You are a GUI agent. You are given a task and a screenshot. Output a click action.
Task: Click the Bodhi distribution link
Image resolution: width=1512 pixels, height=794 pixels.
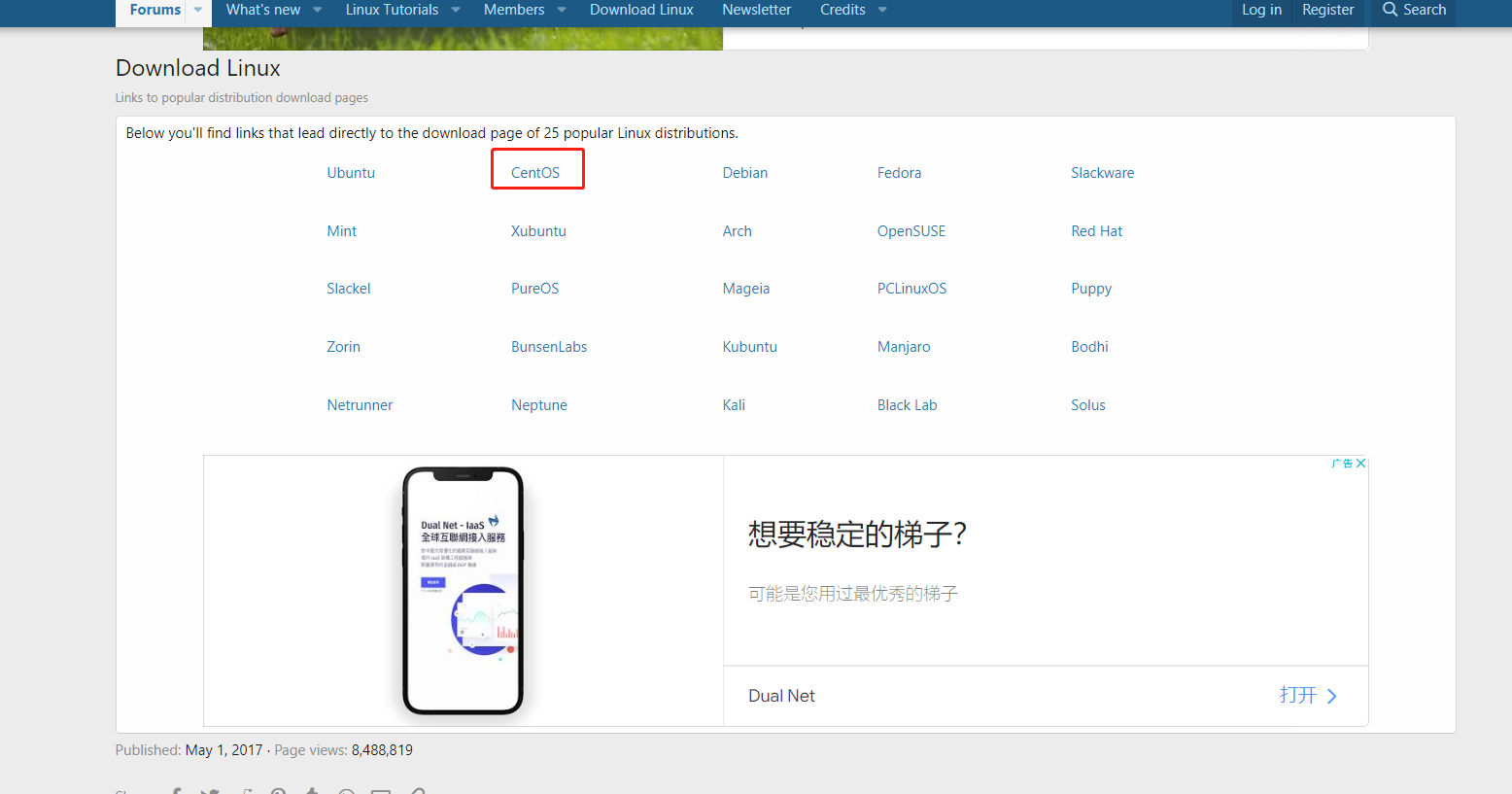click(1089, 347)
